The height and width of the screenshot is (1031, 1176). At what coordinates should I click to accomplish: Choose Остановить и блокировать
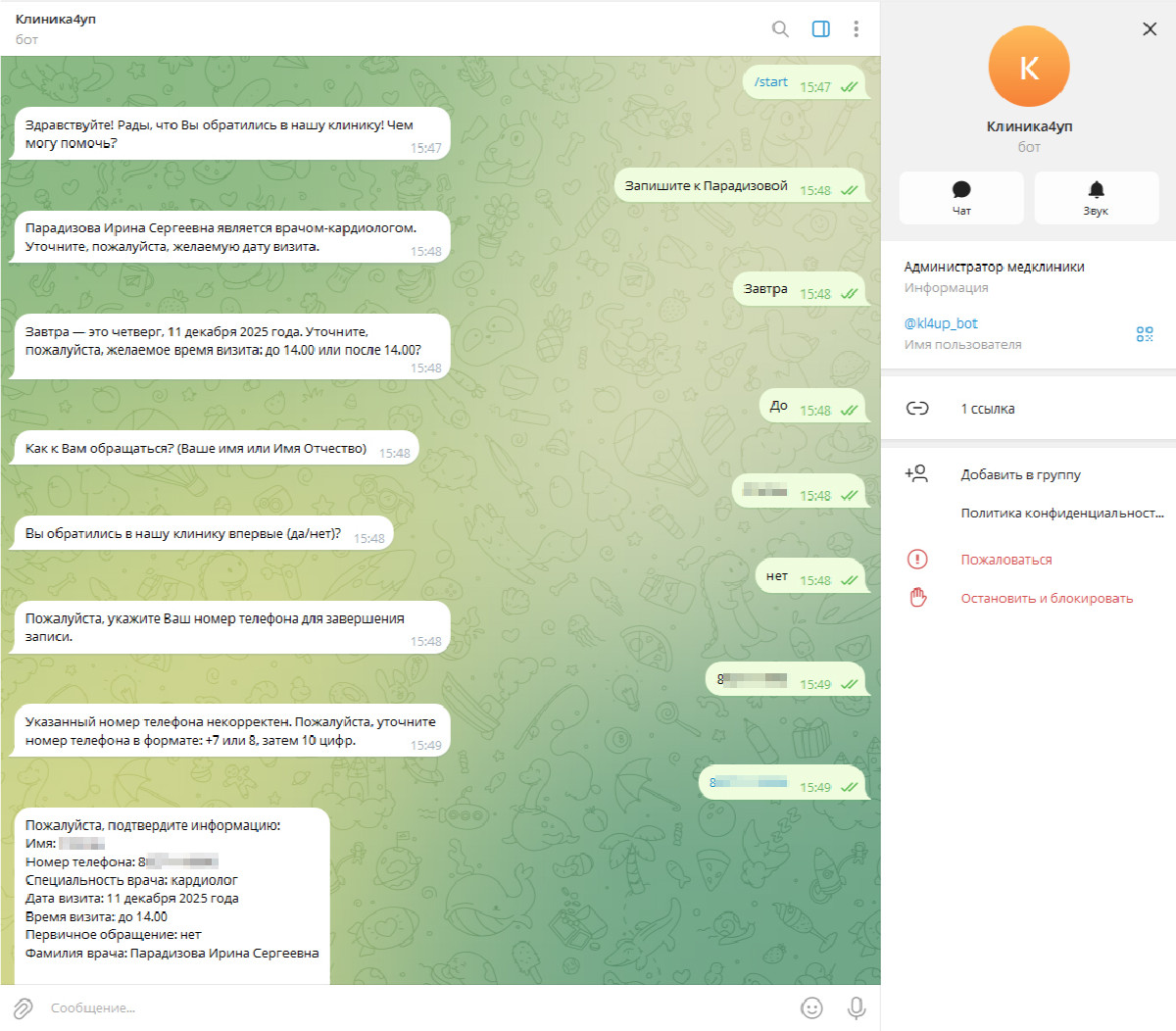tap(1047, 598)
